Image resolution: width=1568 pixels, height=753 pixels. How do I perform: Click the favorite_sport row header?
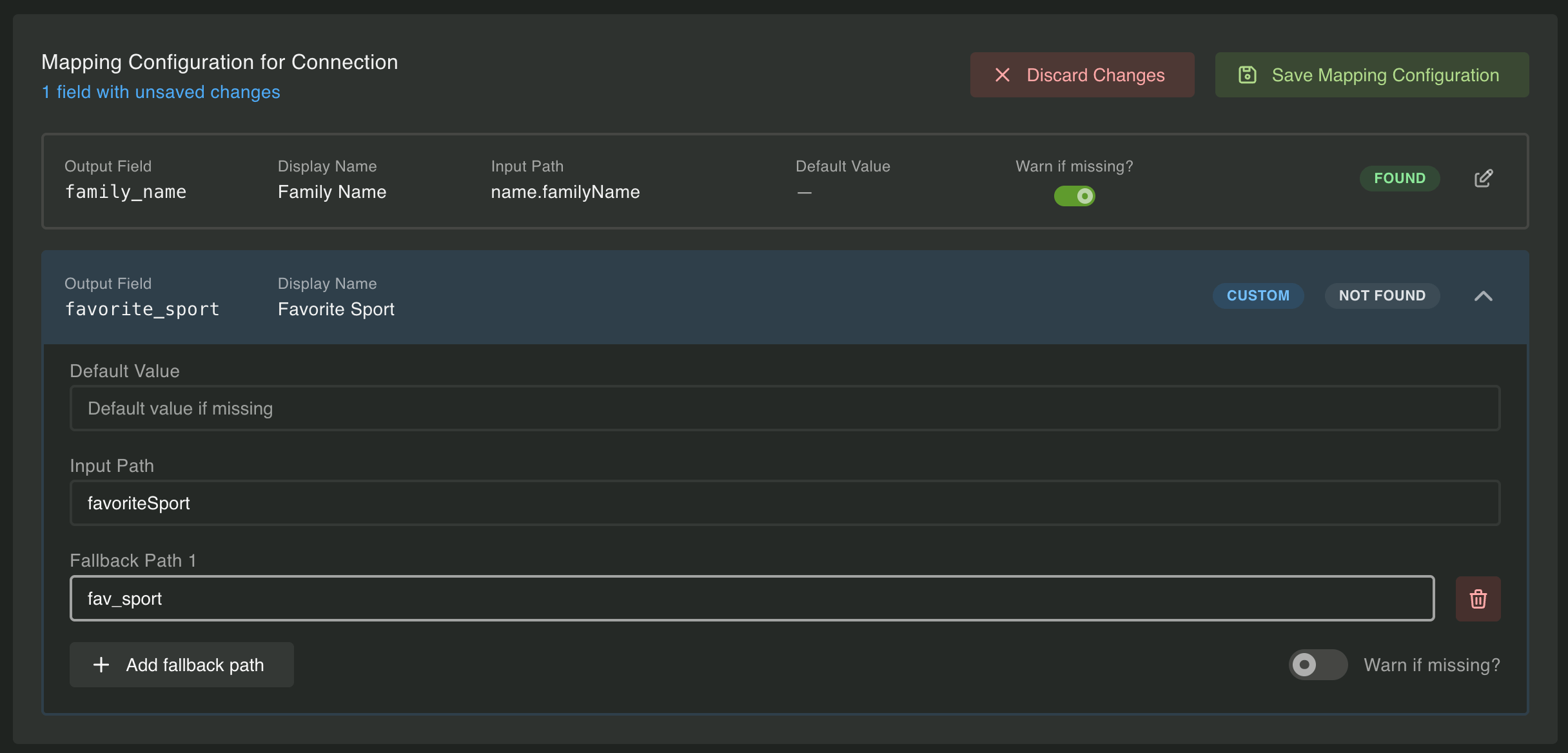click(x=709, y=297)
